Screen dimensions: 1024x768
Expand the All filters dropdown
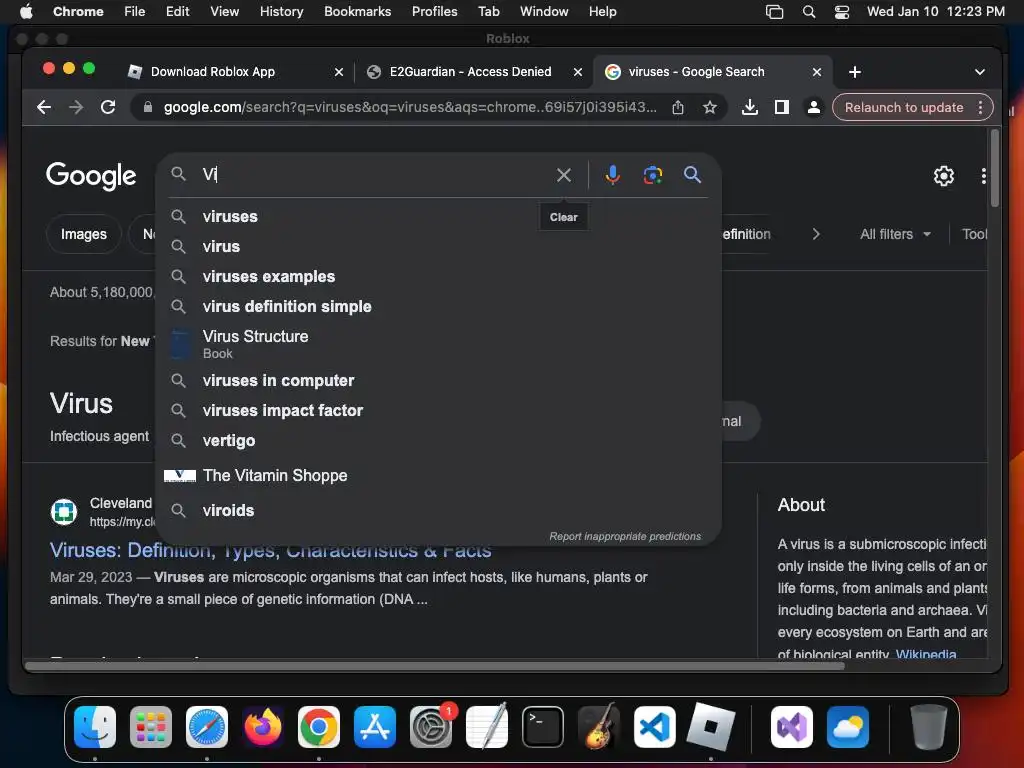point(895,234)
